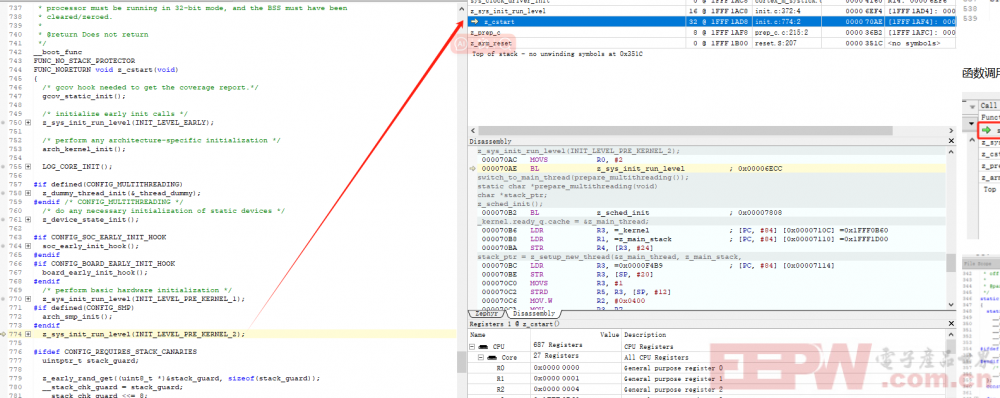Click R2 value 0x0000 0004
Screen dimensions: 1000x398
click(556, 389)
